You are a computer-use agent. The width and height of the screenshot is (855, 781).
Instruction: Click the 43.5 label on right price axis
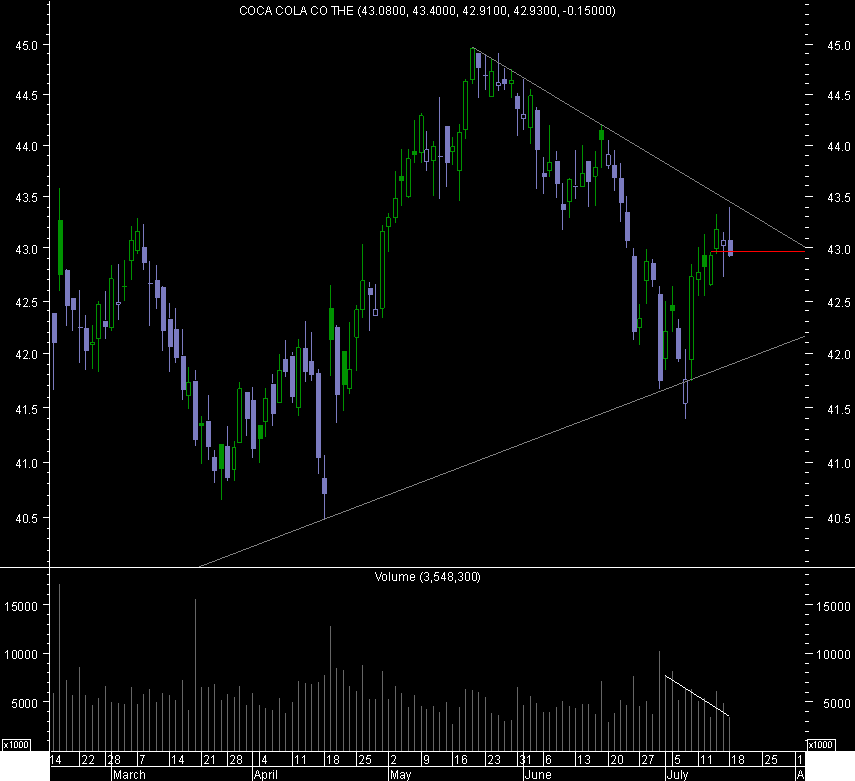[x=839, y=197]
